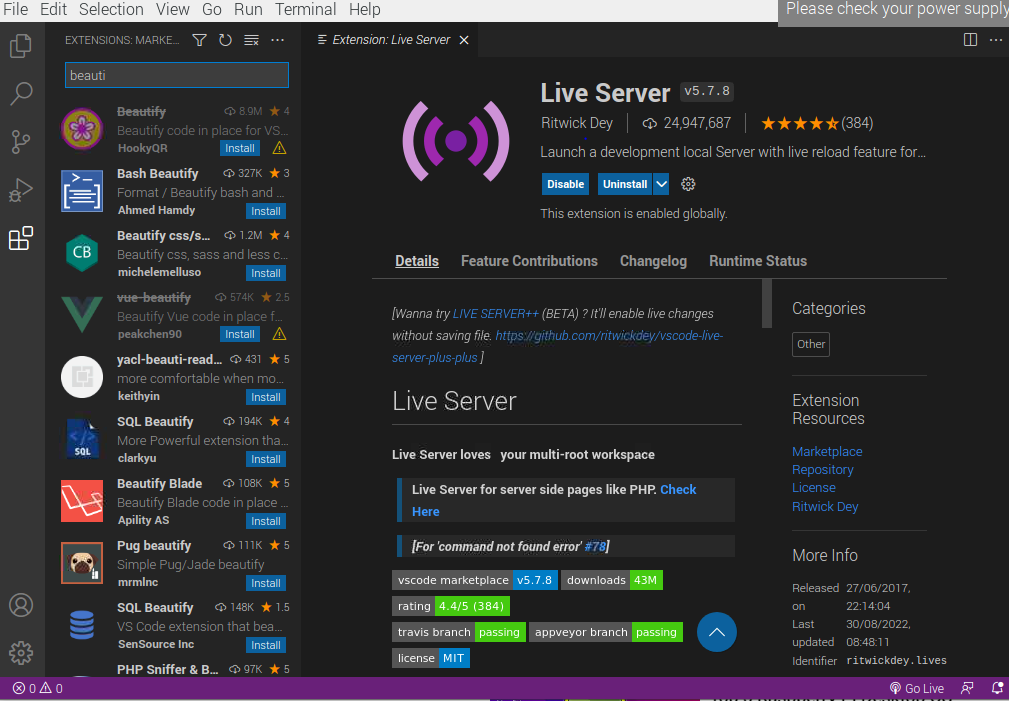The image size is (1009, 701).
Task: Clear extensions search results icon
Action: tap(251, 40)
